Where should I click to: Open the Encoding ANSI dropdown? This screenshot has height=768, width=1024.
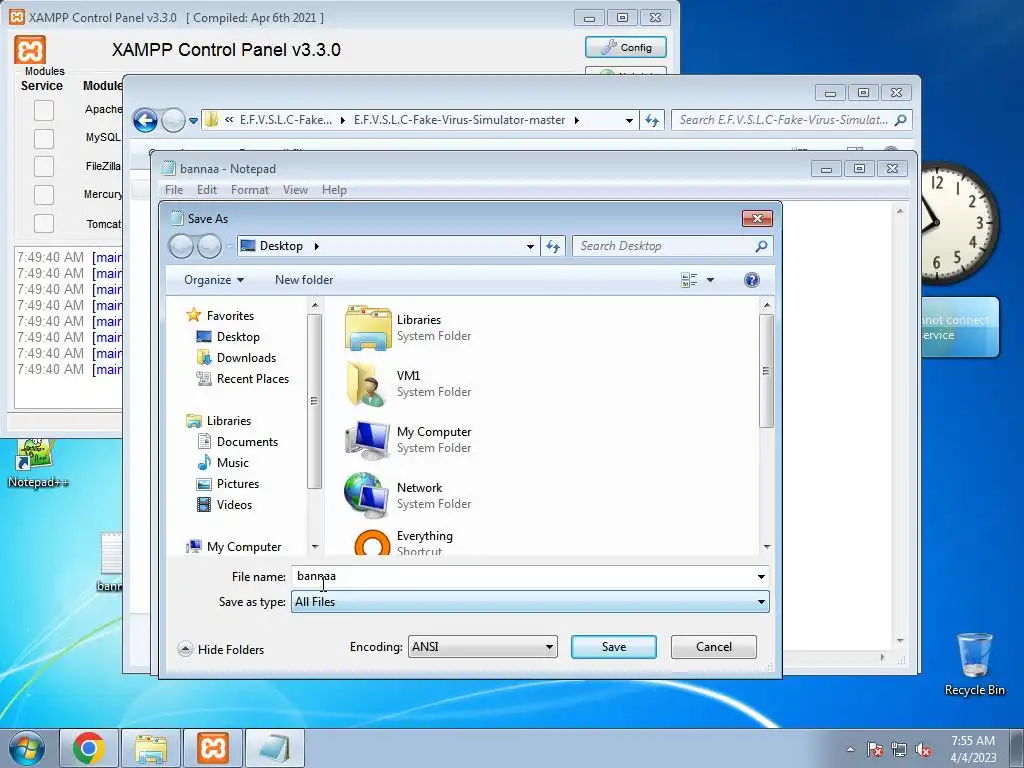[549, 647]
